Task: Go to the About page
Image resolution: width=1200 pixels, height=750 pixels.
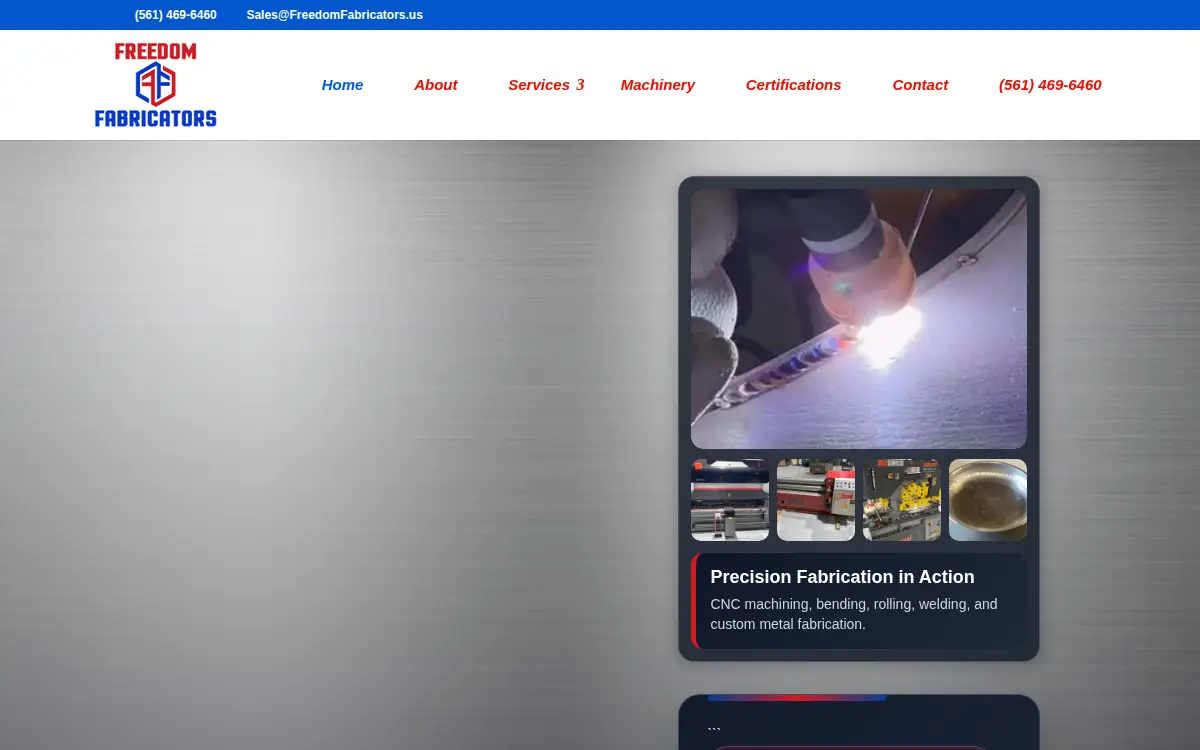Action: (x=436, y=85)
